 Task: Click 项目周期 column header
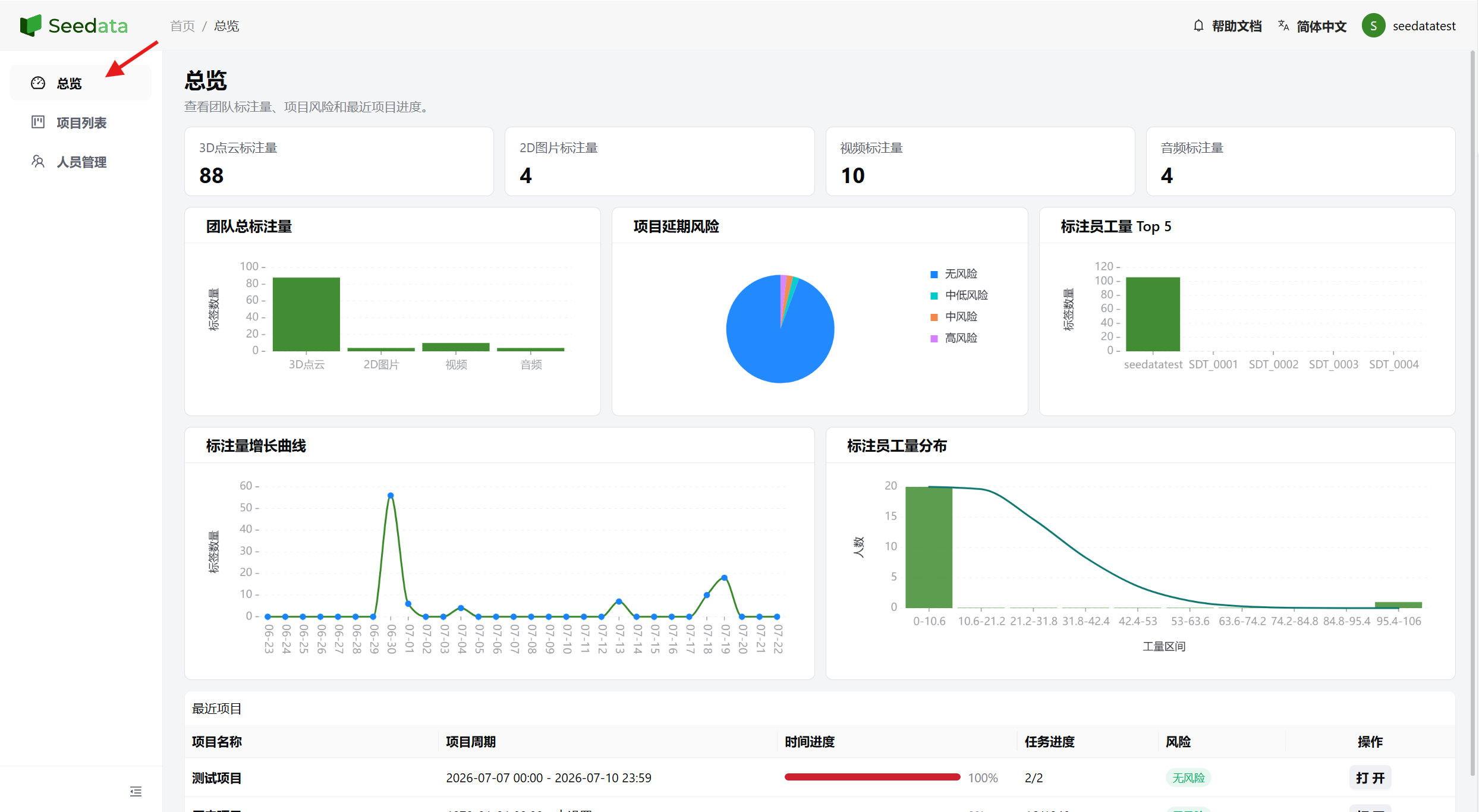[471, 741]
